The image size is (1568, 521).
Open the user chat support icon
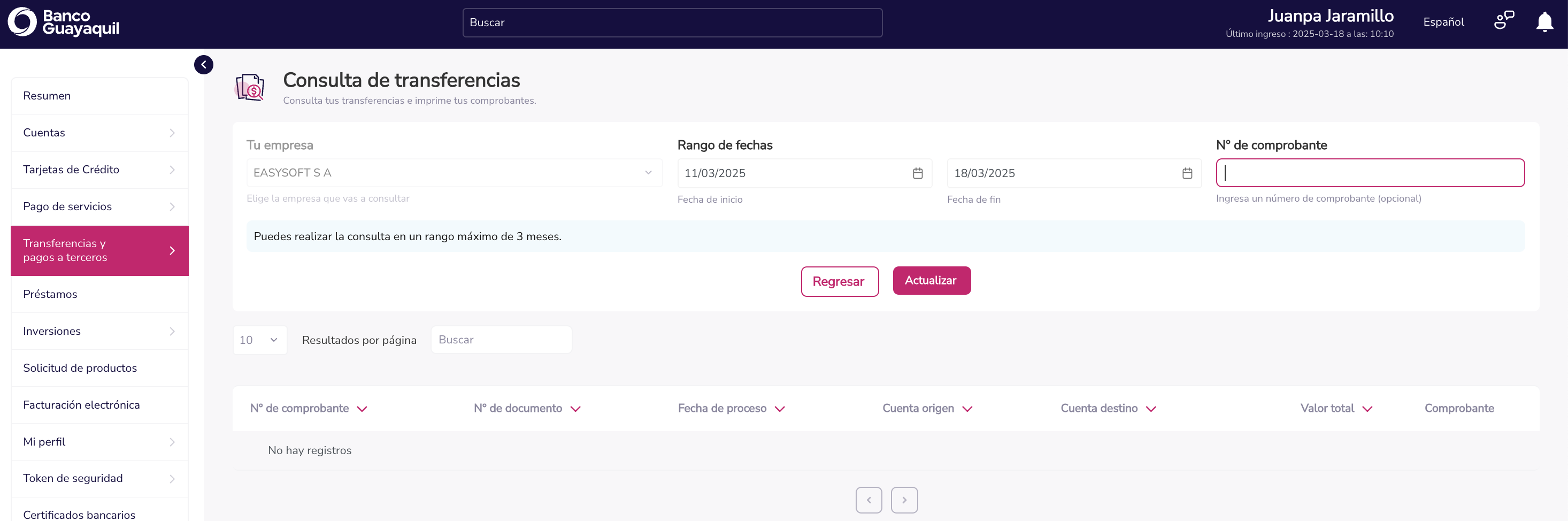click(1503, 21)
